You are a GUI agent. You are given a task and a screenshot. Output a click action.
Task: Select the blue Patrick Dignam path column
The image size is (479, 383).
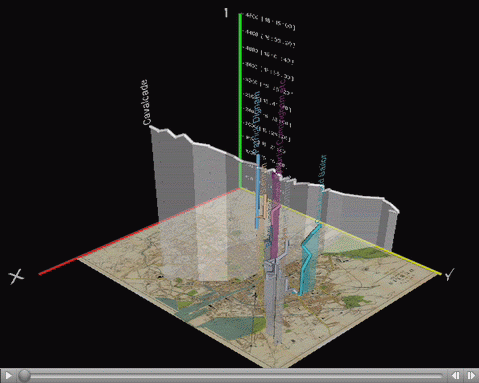click(258, 192)
